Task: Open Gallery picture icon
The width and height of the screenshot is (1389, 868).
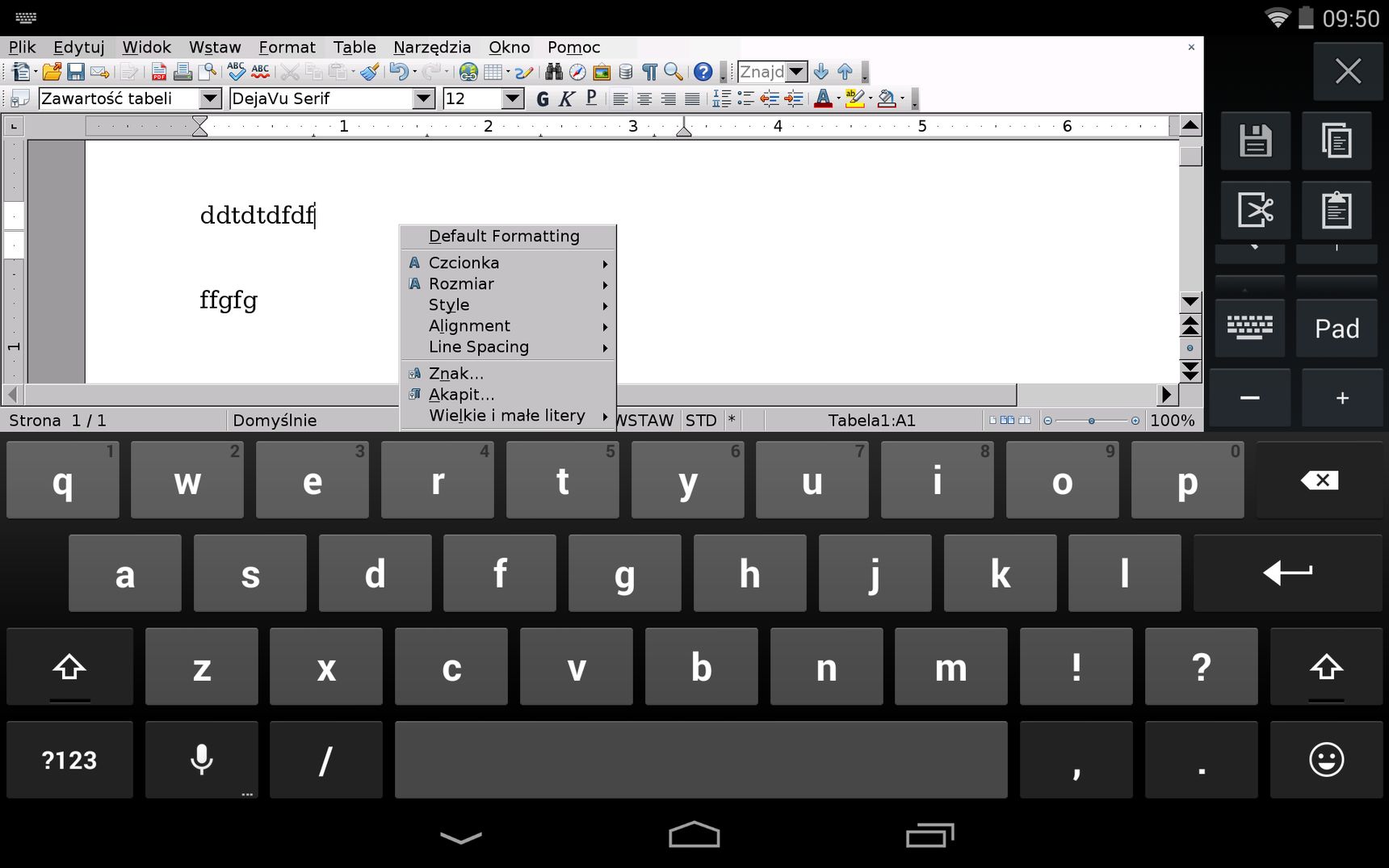Action: pyautogui.click(x=602, y=72)
